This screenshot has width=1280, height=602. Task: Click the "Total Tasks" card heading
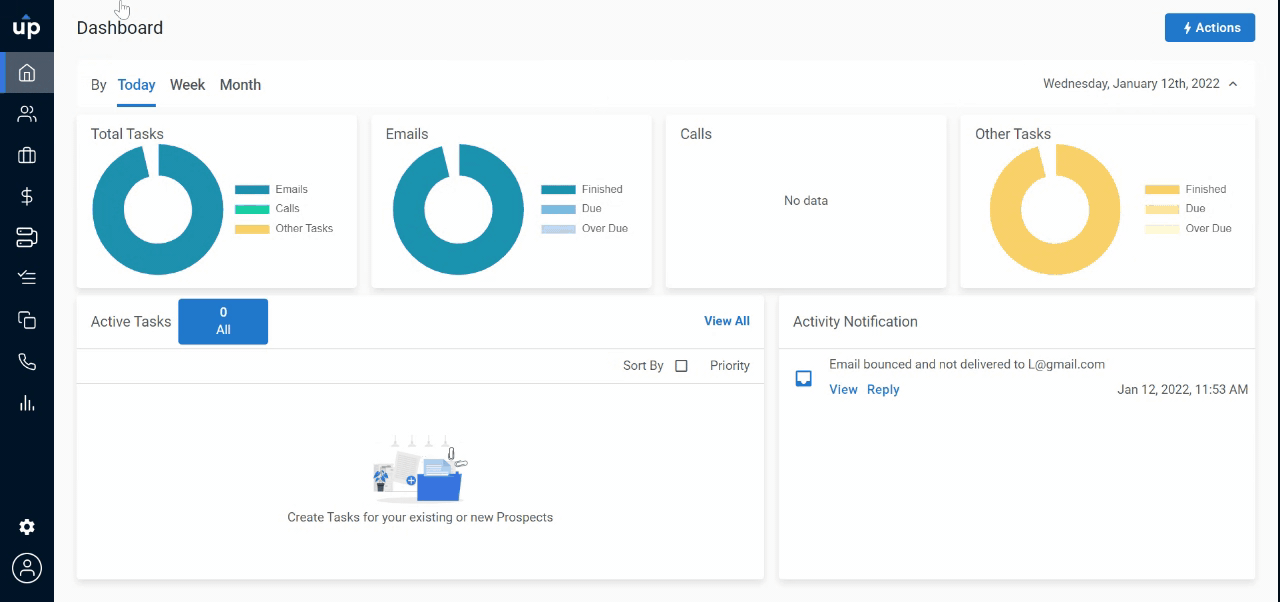[127, 134]
